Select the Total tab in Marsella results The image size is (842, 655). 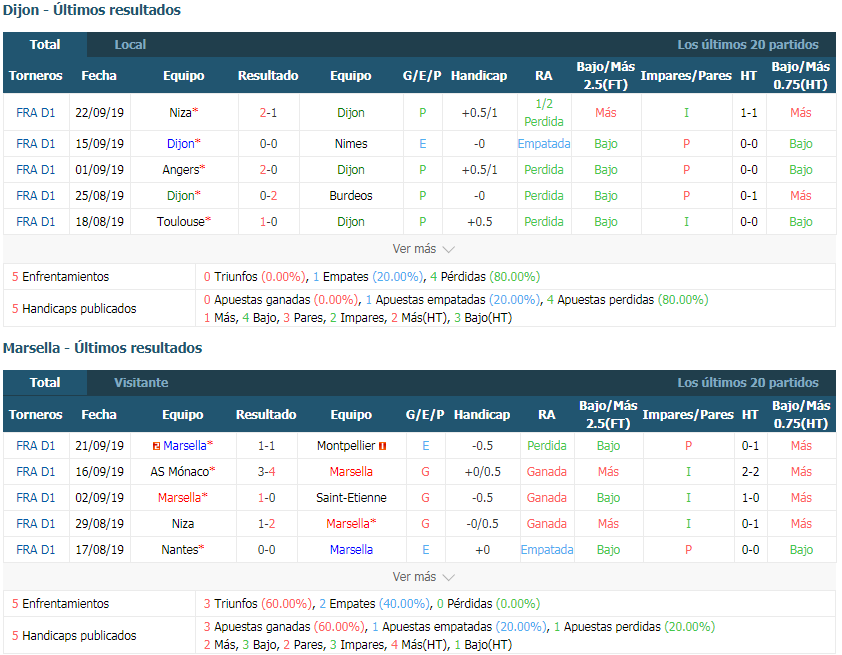pos(45,383)
